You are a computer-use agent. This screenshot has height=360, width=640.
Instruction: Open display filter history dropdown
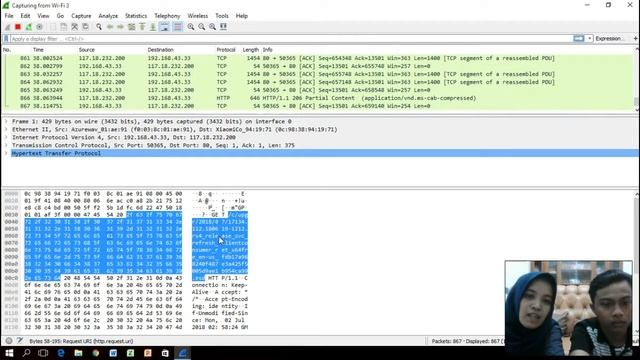click(589, 38)
